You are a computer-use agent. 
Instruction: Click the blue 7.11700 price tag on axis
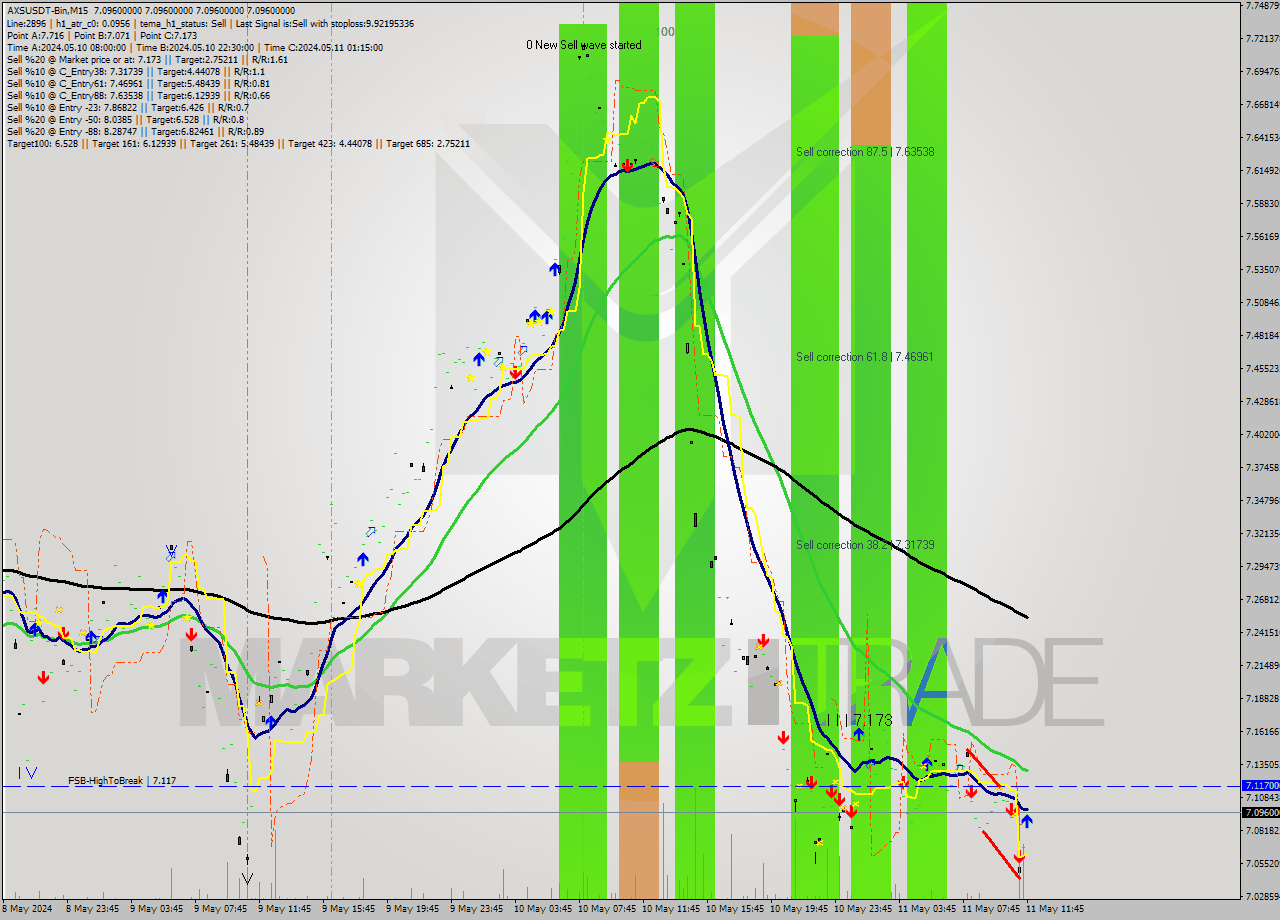(x=1260, y=786)
